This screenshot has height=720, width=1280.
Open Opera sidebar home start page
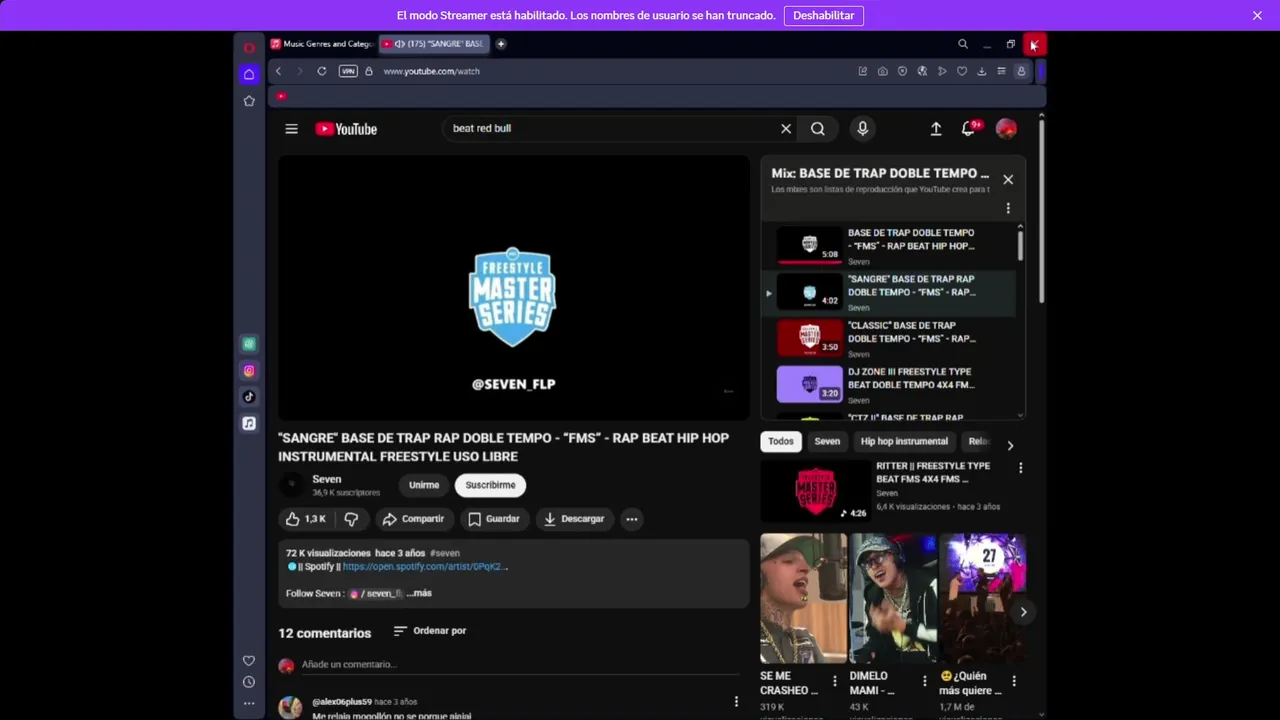pyautogui.click(x=249, y=74)
